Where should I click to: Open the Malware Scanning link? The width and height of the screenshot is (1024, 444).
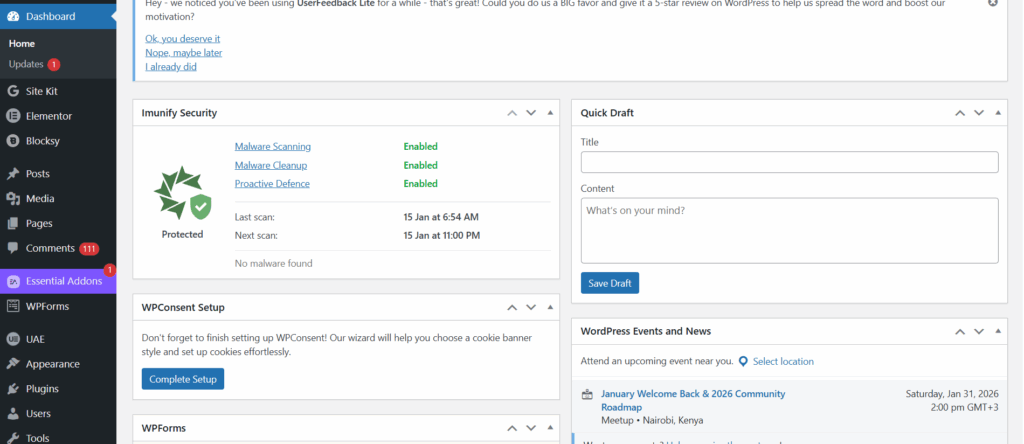(x=273, y=147)
